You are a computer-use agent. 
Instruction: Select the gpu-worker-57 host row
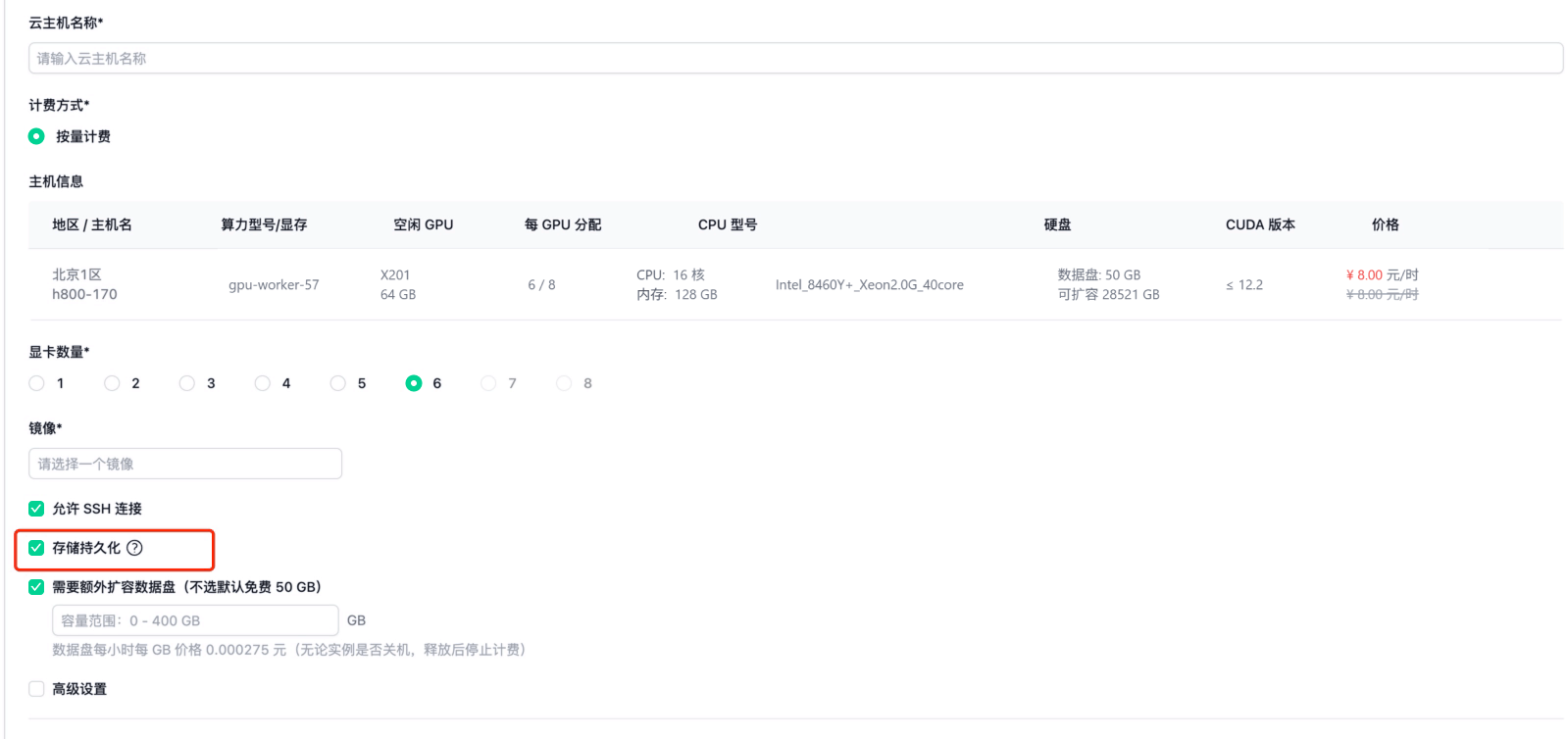click(x=274, y=285)
